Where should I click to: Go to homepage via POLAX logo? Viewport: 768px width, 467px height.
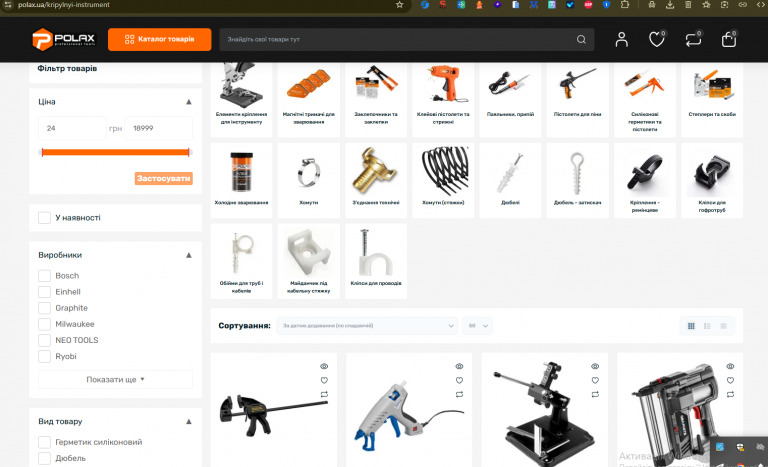tap(64, 39)
